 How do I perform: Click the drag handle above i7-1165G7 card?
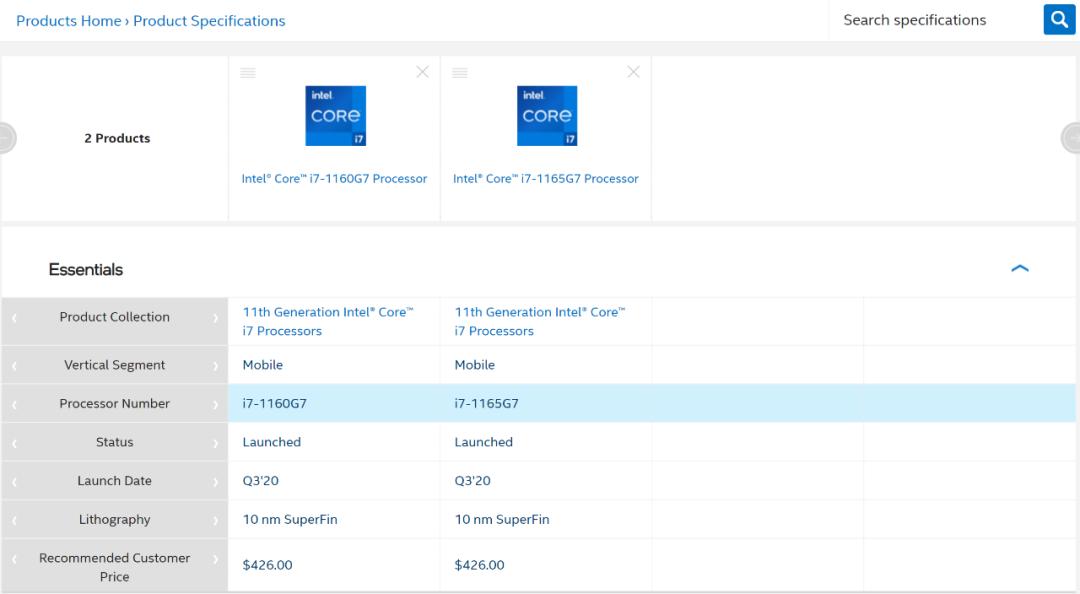click(x=459, y=71)
